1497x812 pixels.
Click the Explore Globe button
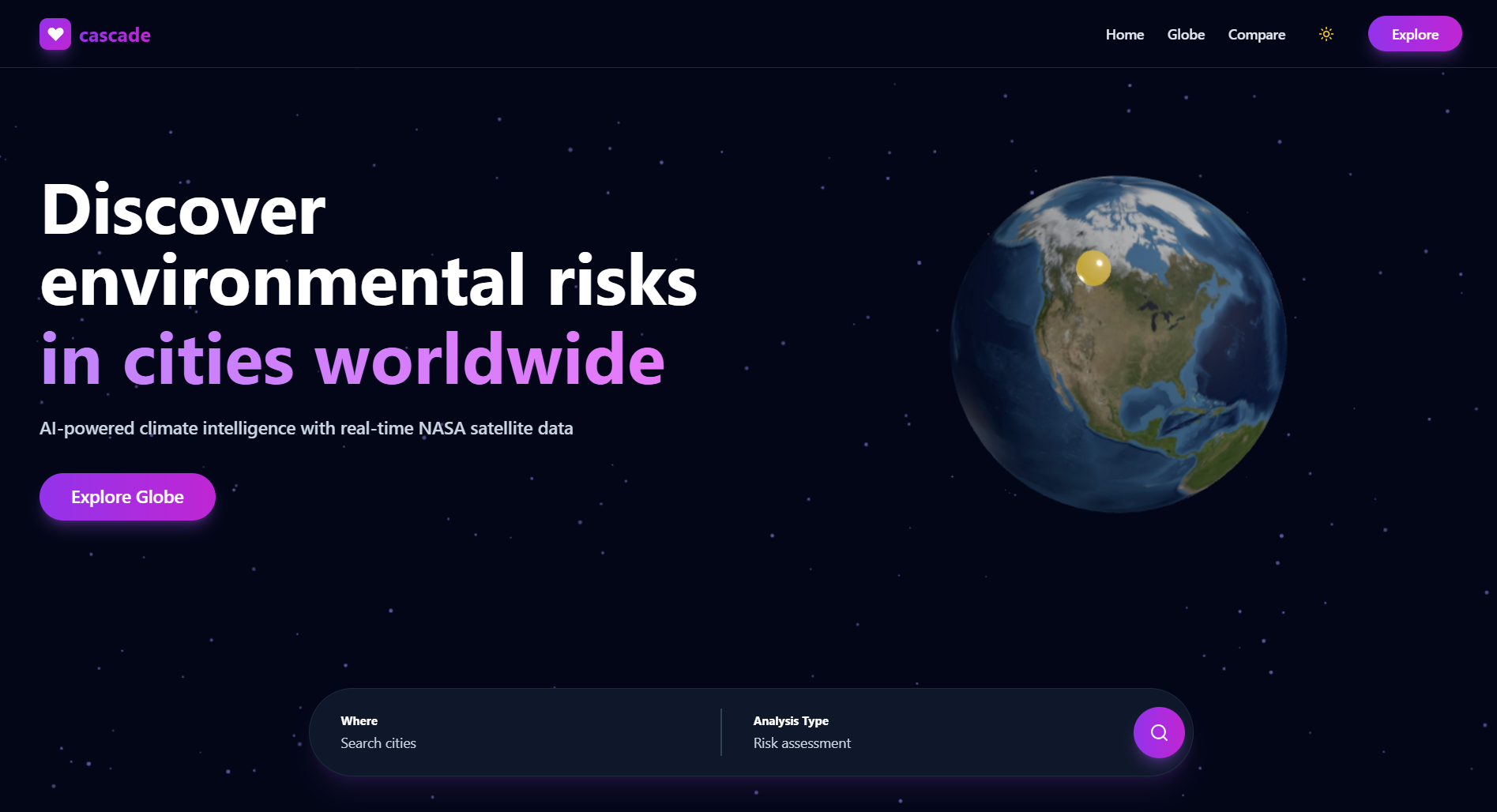(x=127, y=497)
